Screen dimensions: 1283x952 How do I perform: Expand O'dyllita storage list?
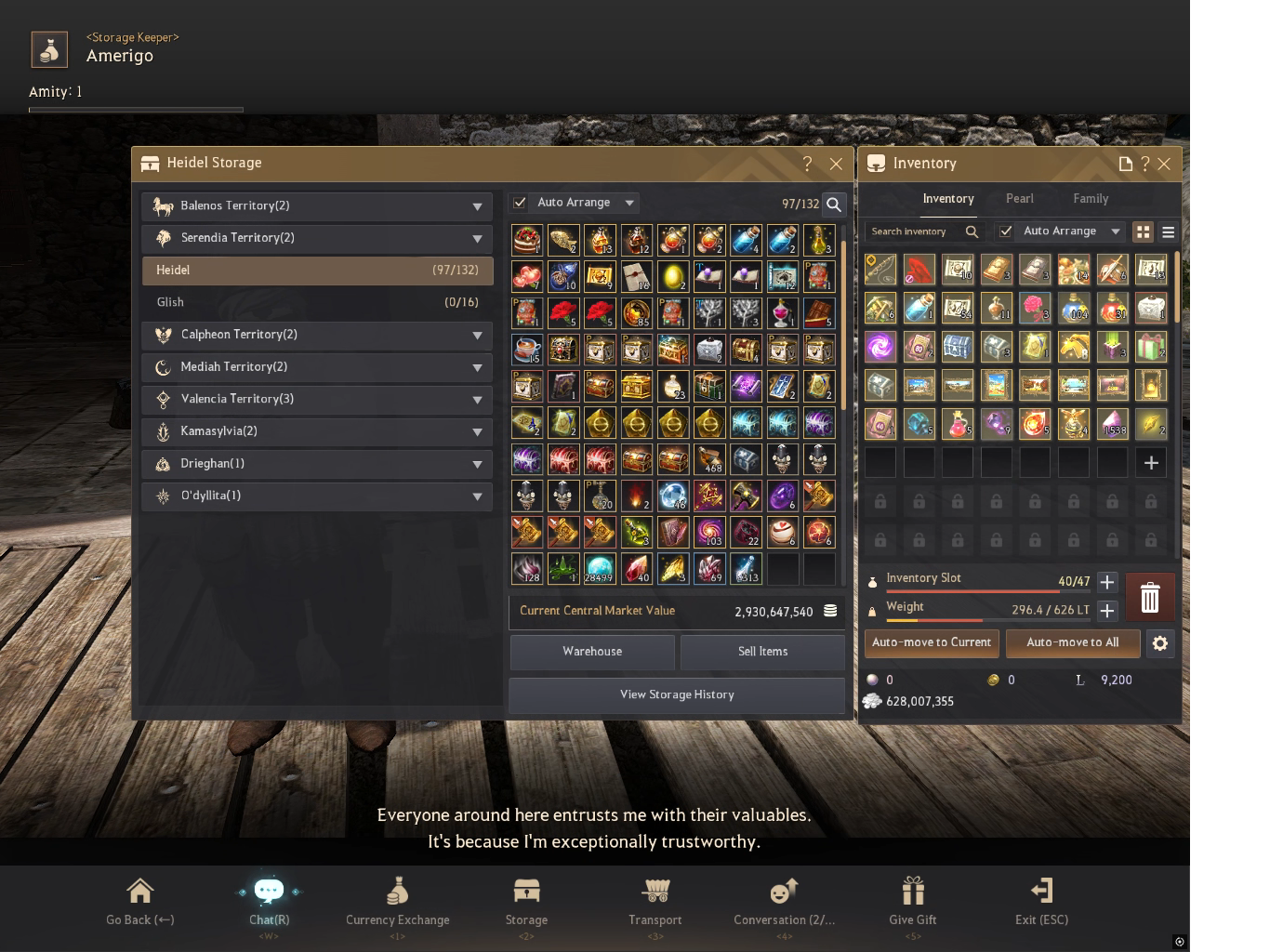(317, 496)
